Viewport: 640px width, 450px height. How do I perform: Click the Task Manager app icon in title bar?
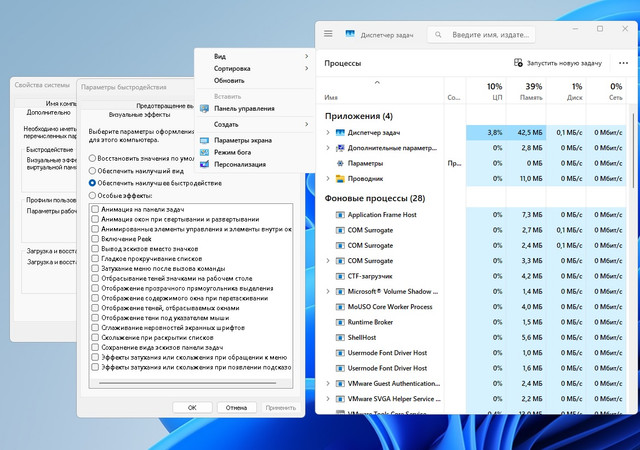[350, 34]
